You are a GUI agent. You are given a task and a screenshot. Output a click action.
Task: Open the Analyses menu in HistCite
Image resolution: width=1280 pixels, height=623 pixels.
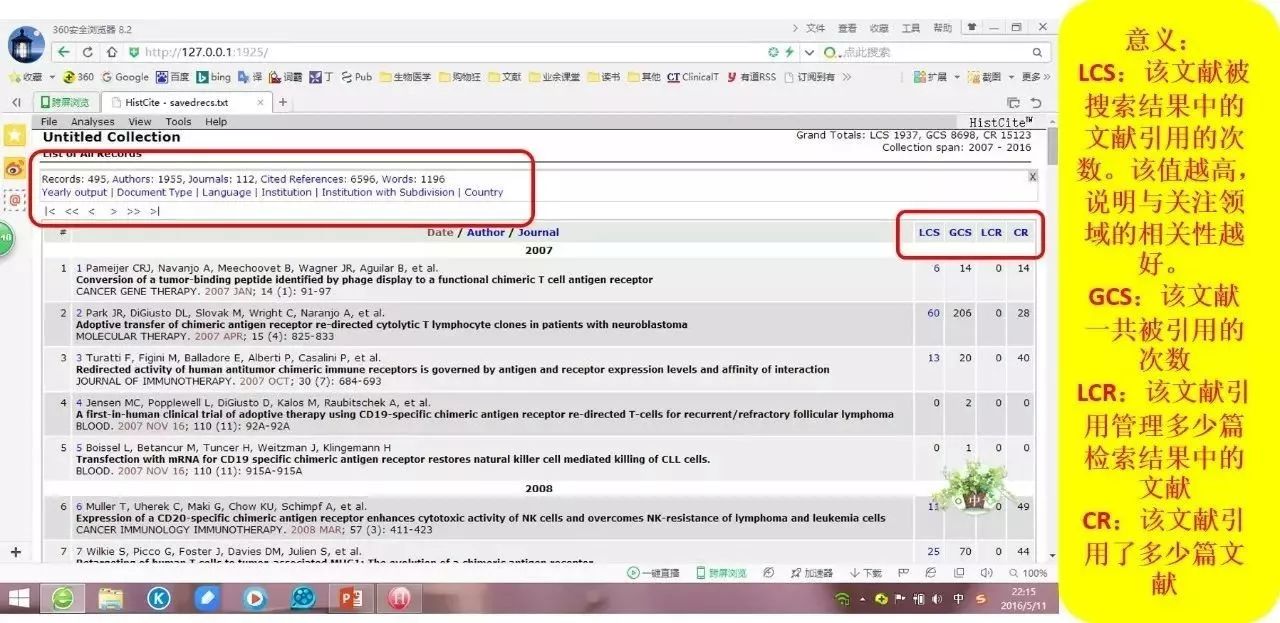click(x=93, y=121)
